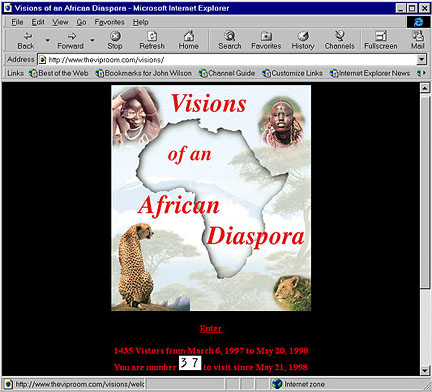Image resolution: width=432 pixels, height=392 pixels.
Task: Maximize the Internet Explorer window
Action: pos(412,8)
